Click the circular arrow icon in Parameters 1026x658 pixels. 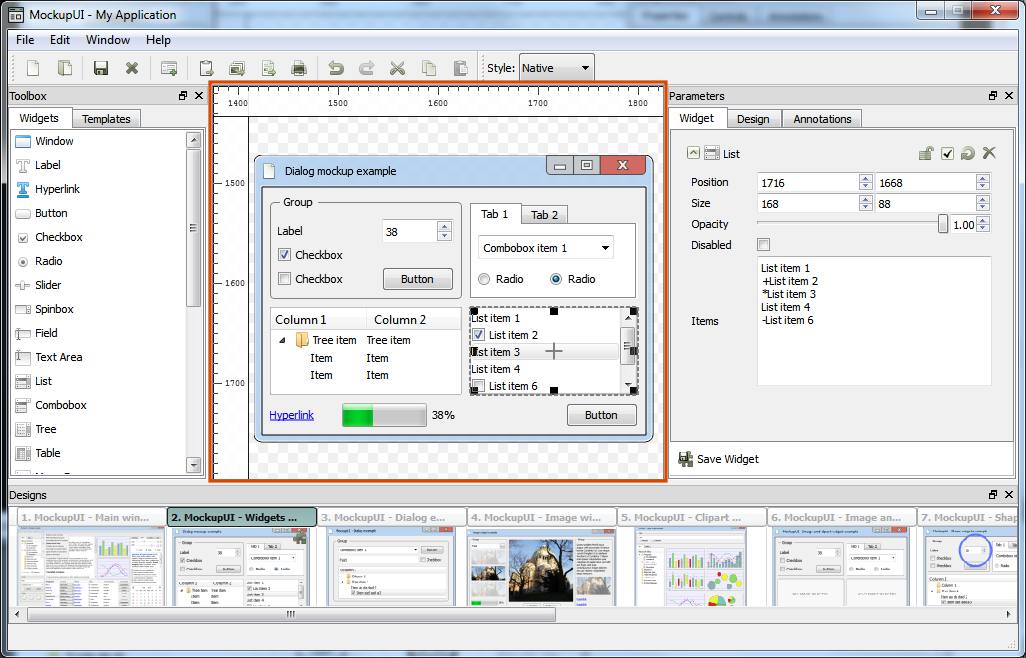coord(968,154)
